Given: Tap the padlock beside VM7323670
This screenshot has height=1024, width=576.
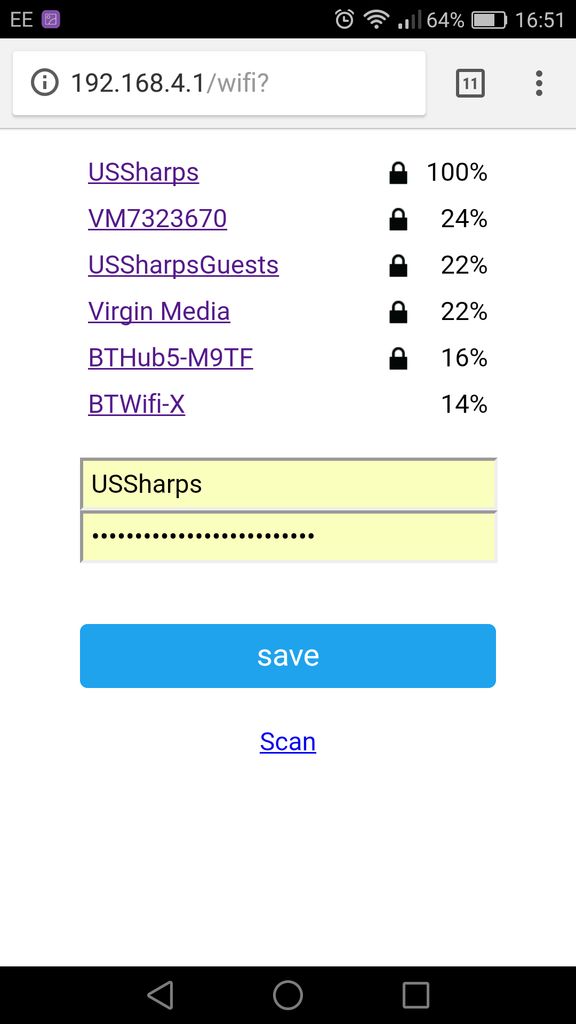Looking at the screenshot, I should tap(397, 218).
